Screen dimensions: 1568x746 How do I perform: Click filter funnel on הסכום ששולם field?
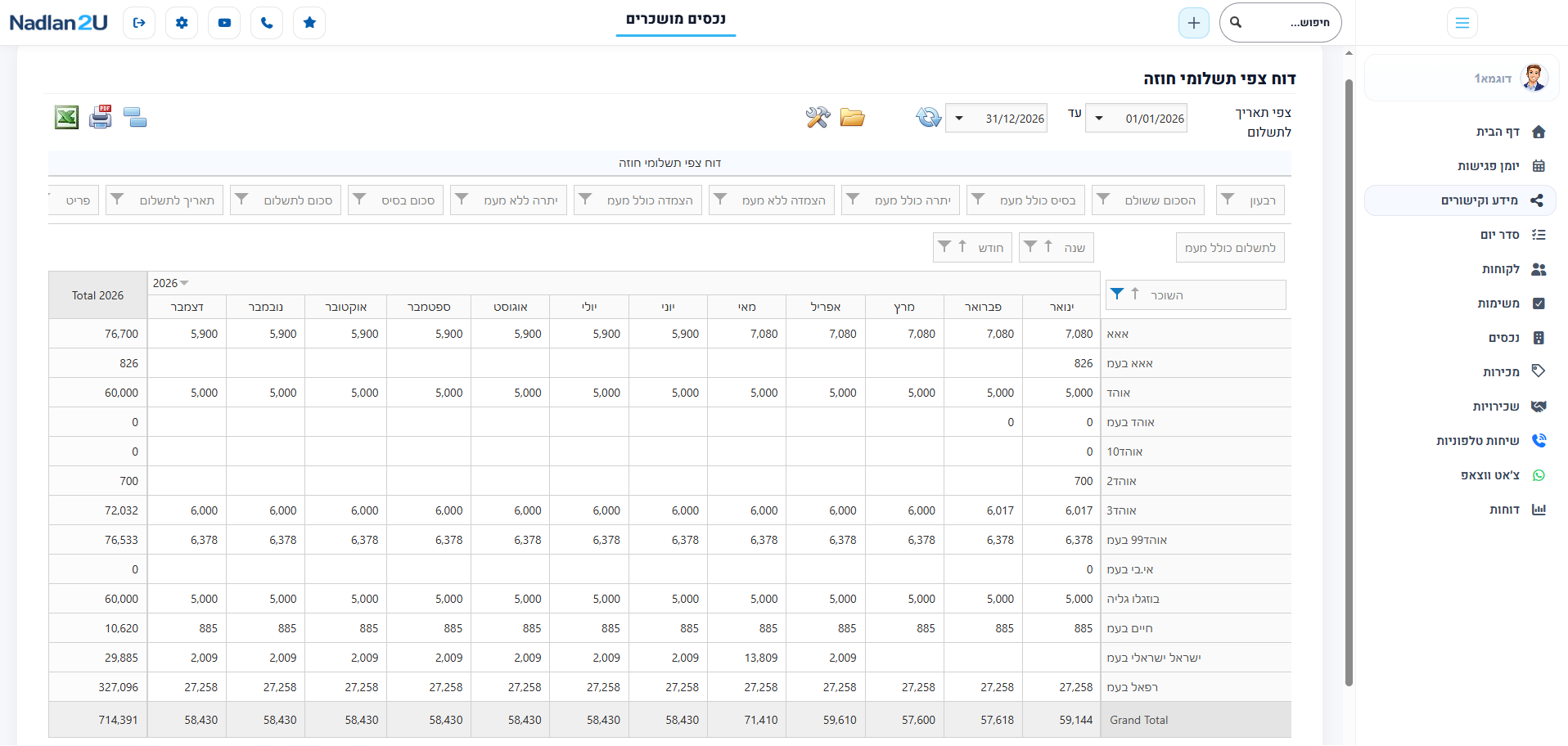[x=1103, y=199]
